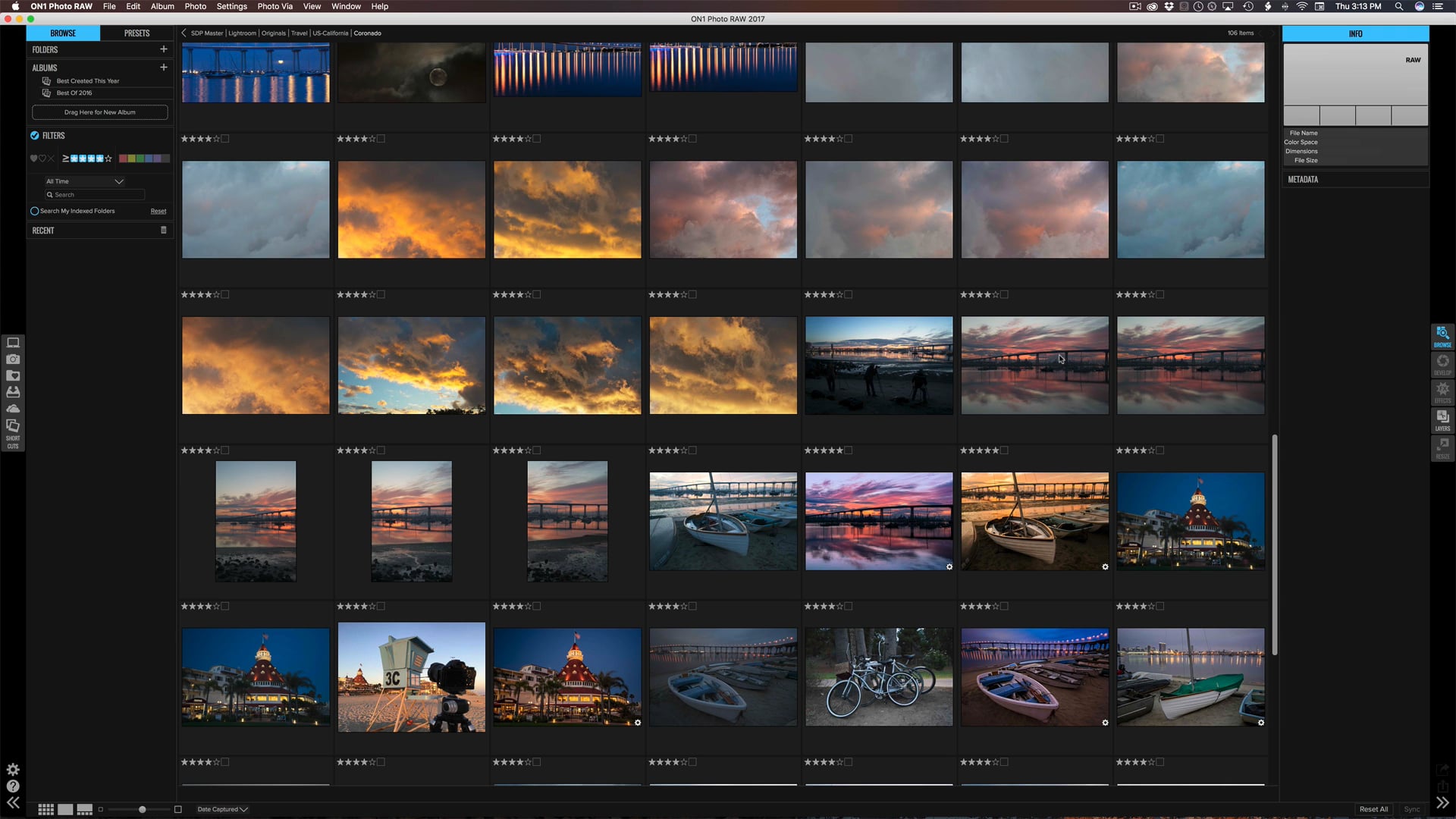Click the Sync button
The width and height of the screenshot is (1456, 819).
[x=1411, y=809]
